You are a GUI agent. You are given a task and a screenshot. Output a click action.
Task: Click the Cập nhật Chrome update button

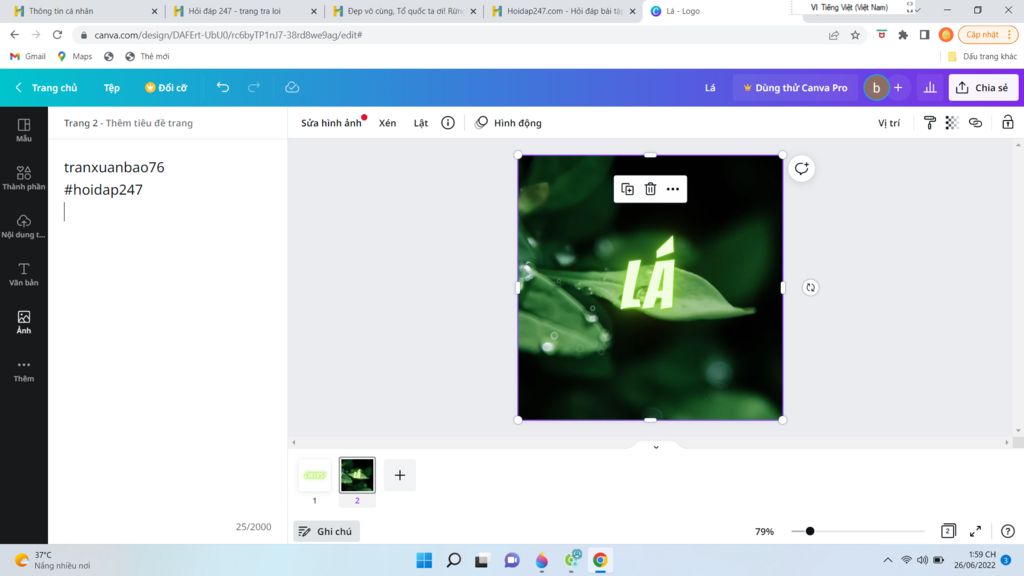point(987,35)
